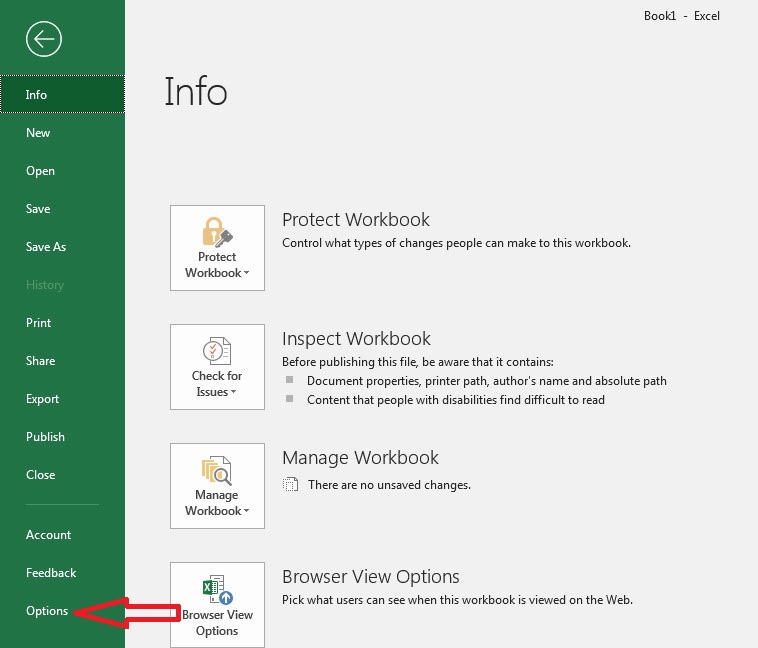
Task: Click the Protect Workbook heading text
Action: point(356,220)
